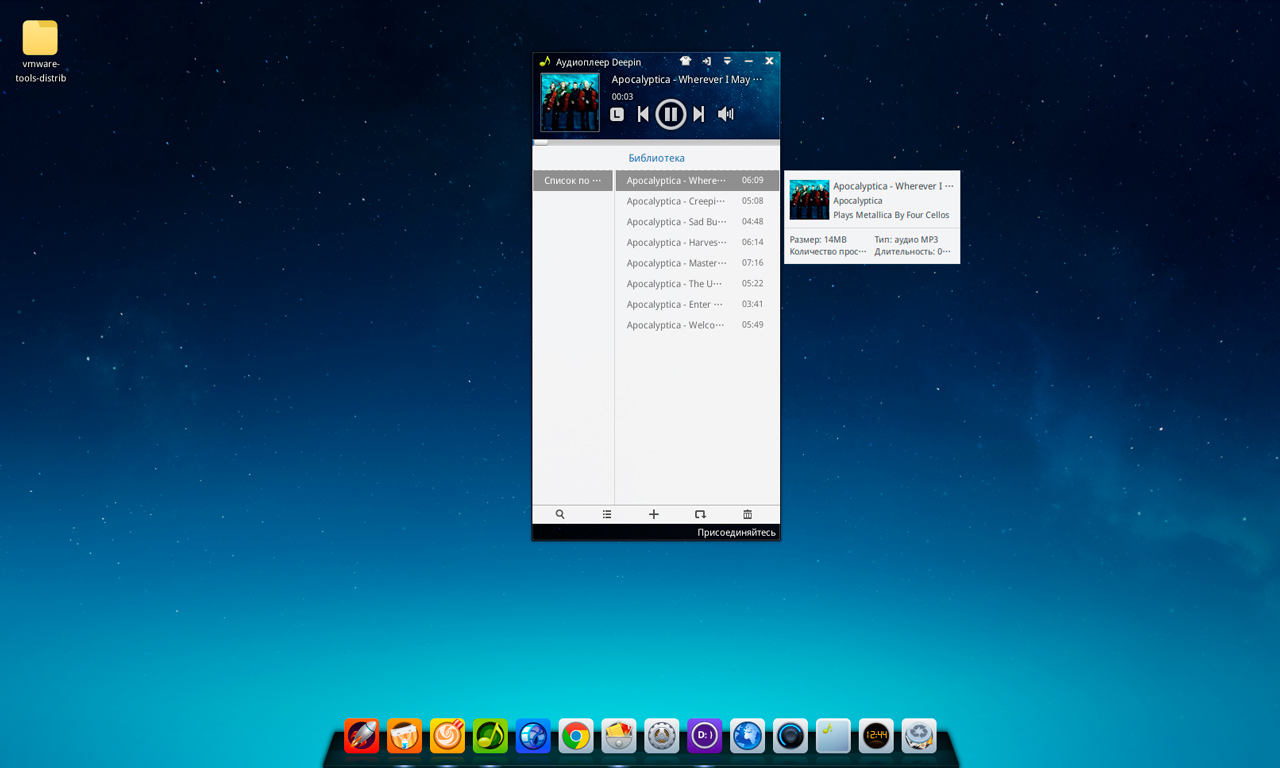This screenshot has height=768, width=1280.
Task: Skip to the next track
Action: point(699,114)
